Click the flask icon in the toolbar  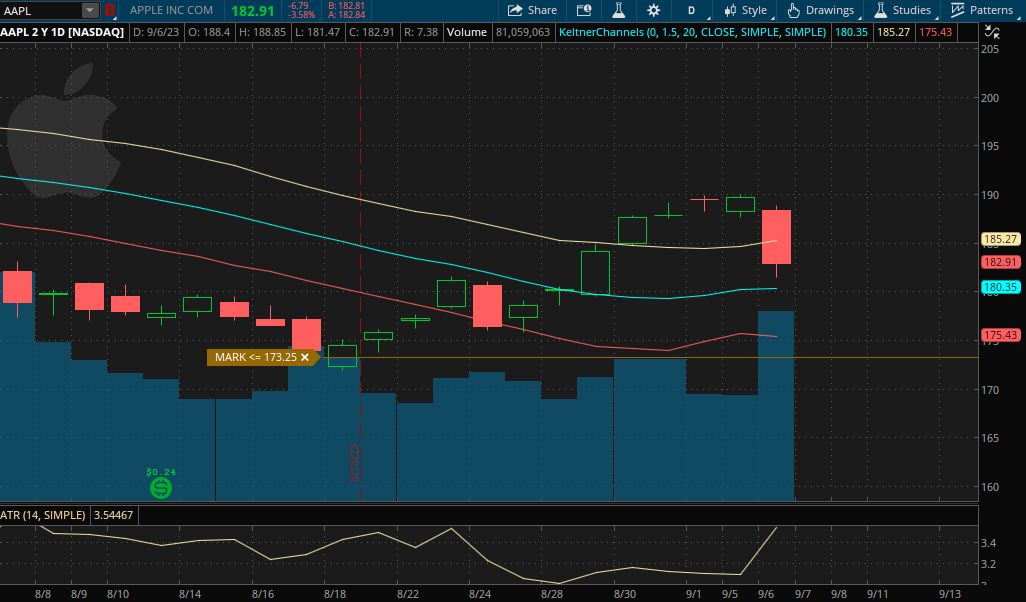point(618,10)
